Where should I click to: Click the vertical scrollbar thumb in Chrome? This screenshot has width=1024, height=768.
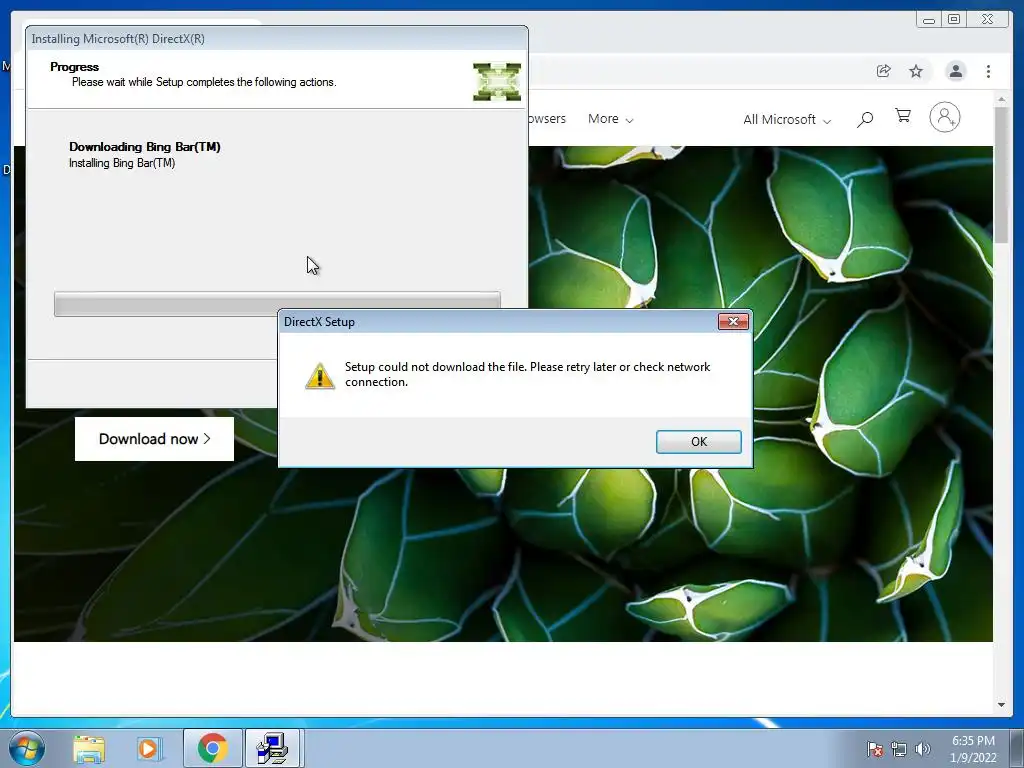1001,174
